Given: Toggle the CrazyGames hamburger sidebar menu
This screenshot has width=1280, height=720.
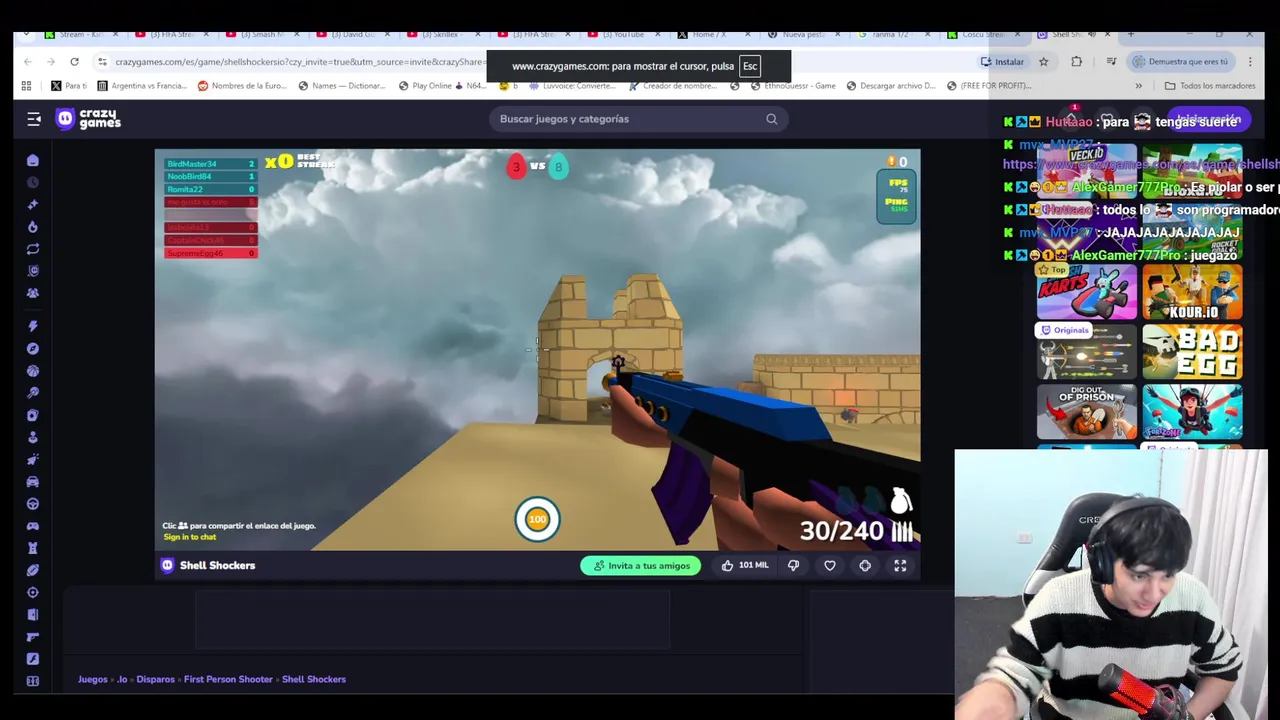Looking at the screenshot, I should [33, 119].
